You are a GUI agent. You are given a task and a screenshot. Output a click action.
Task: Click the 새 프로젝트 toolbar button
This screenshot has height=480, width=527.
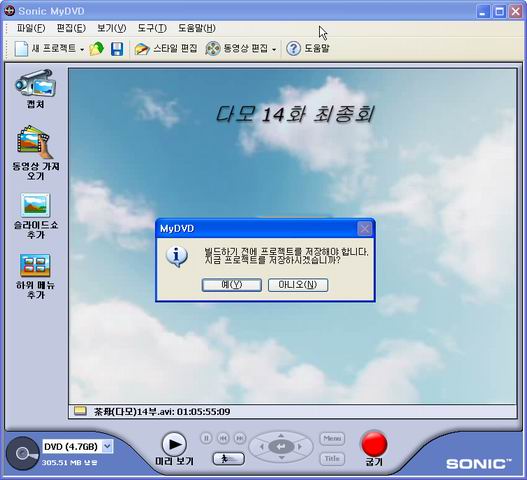pyautogui.click(x=45, y=49)
